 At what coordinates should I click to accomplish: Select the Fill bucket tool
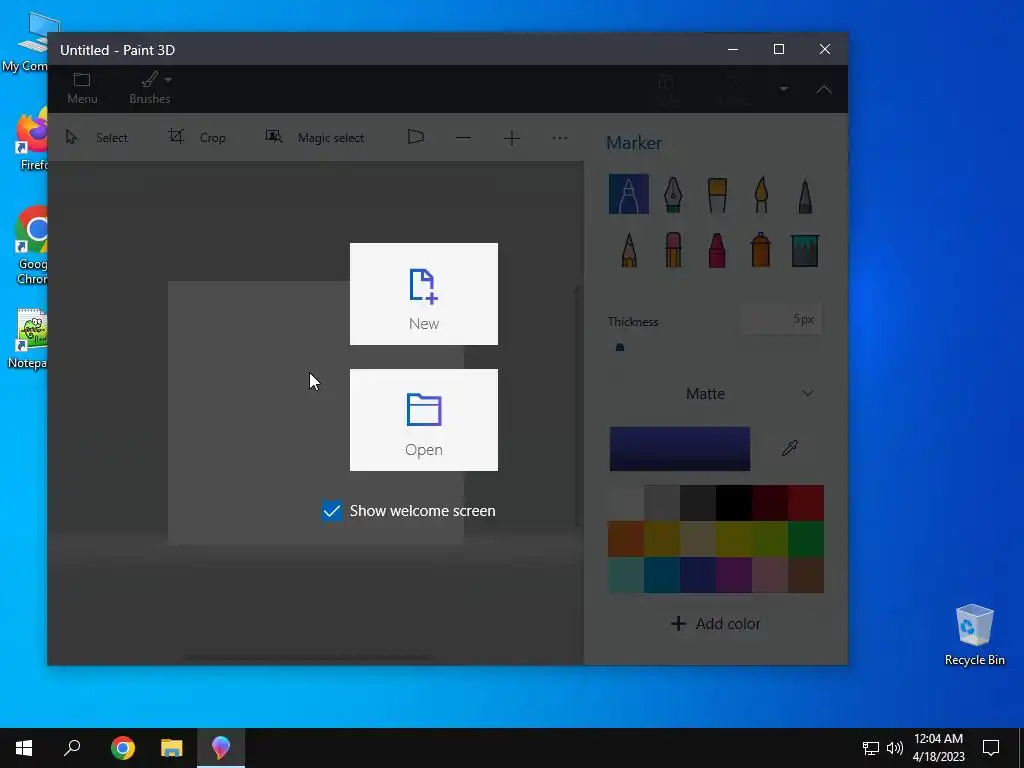click(x=805, y=249)
